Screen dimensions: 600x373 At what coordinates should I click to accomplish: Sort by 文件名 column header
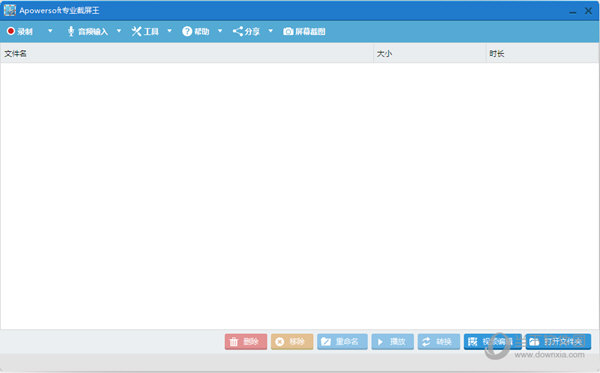point(187,53)
